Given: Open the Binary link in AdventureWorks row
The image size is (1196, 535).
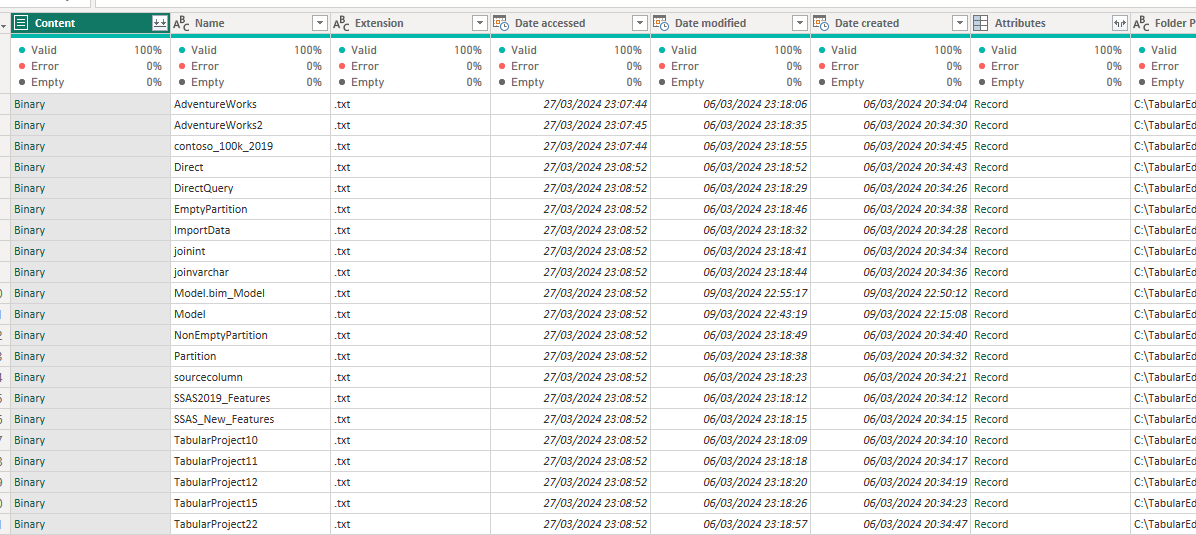Looking at the screenshot, I should point(30,104).
